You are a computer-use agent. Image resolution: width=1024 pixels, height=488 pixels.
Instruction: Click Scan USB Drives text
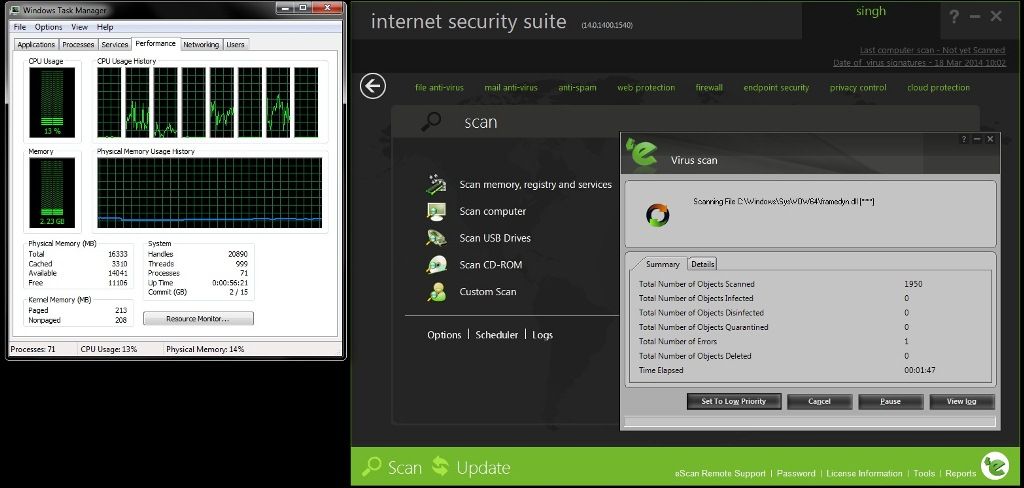[495, 238]
